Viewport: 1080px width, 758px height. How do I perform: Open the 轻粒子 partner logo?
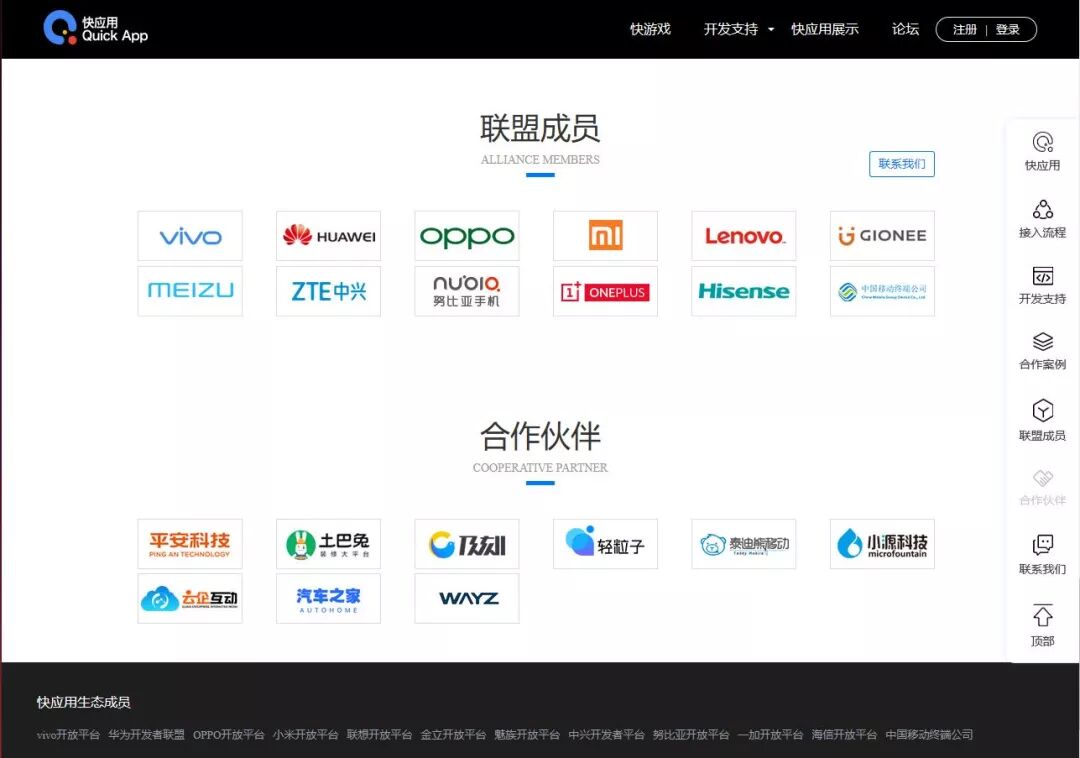click(x=605, y=544)
